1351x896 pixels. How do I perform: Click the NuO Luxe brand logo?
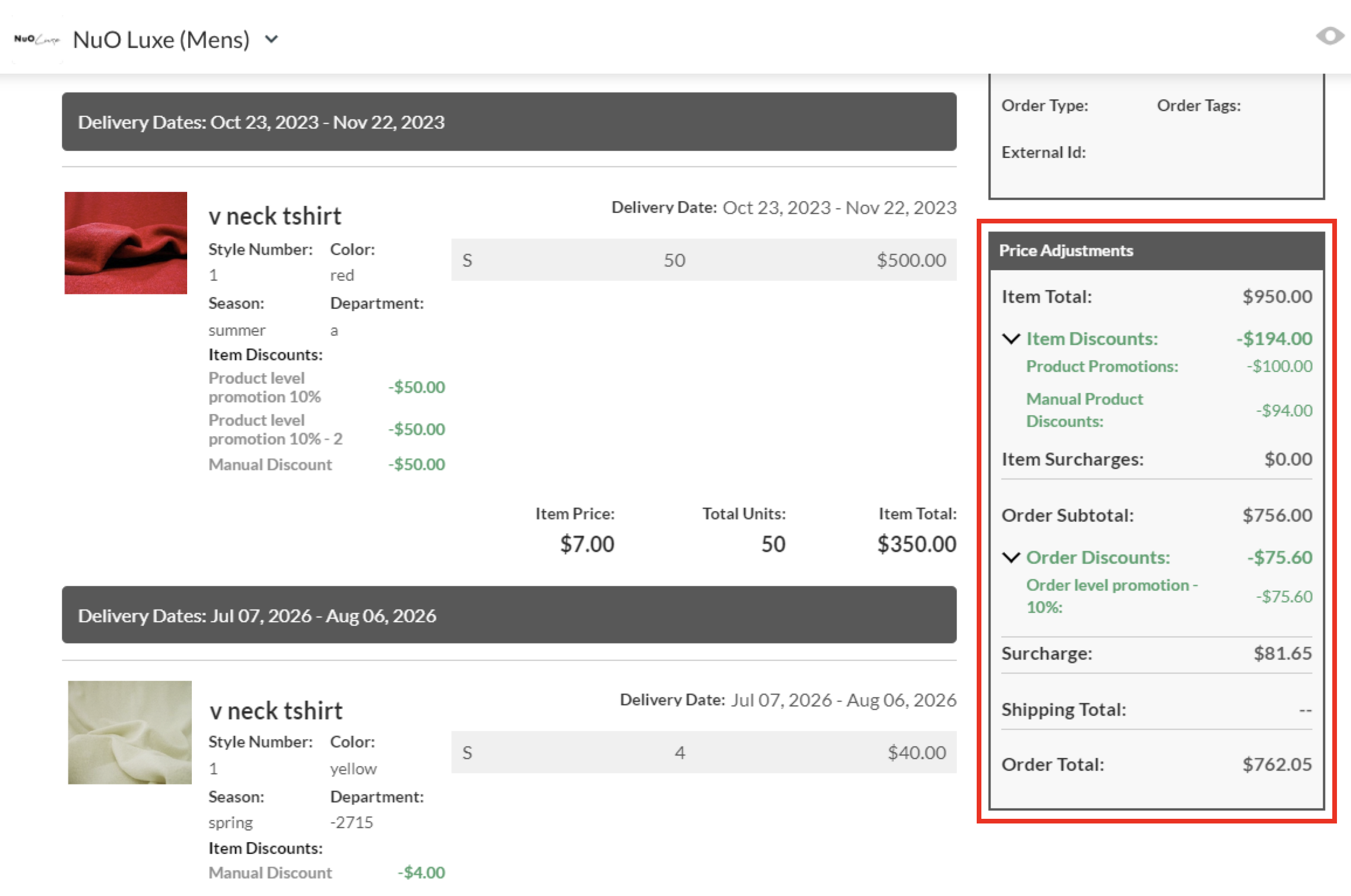click(x=37, y=40)
